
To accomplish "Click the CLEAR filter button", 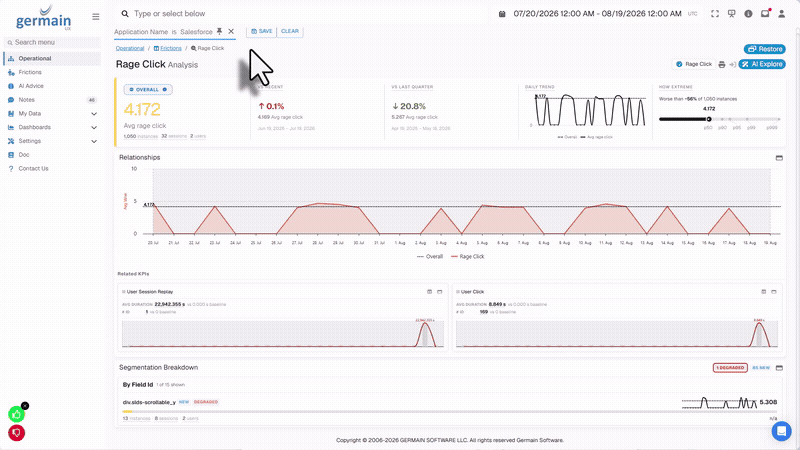I will click(x=290, y=31).
